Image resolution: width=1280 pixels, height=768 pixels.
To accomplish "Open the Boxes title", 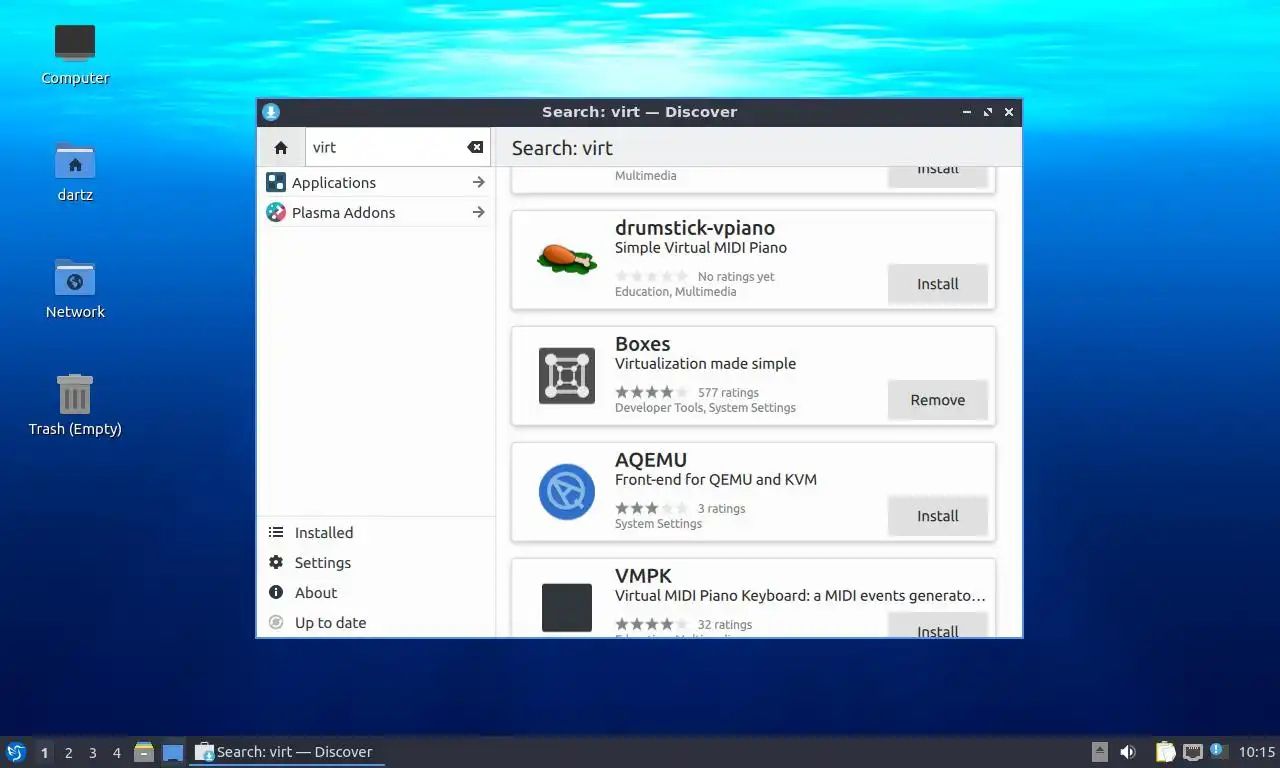I will coord(642,344).
